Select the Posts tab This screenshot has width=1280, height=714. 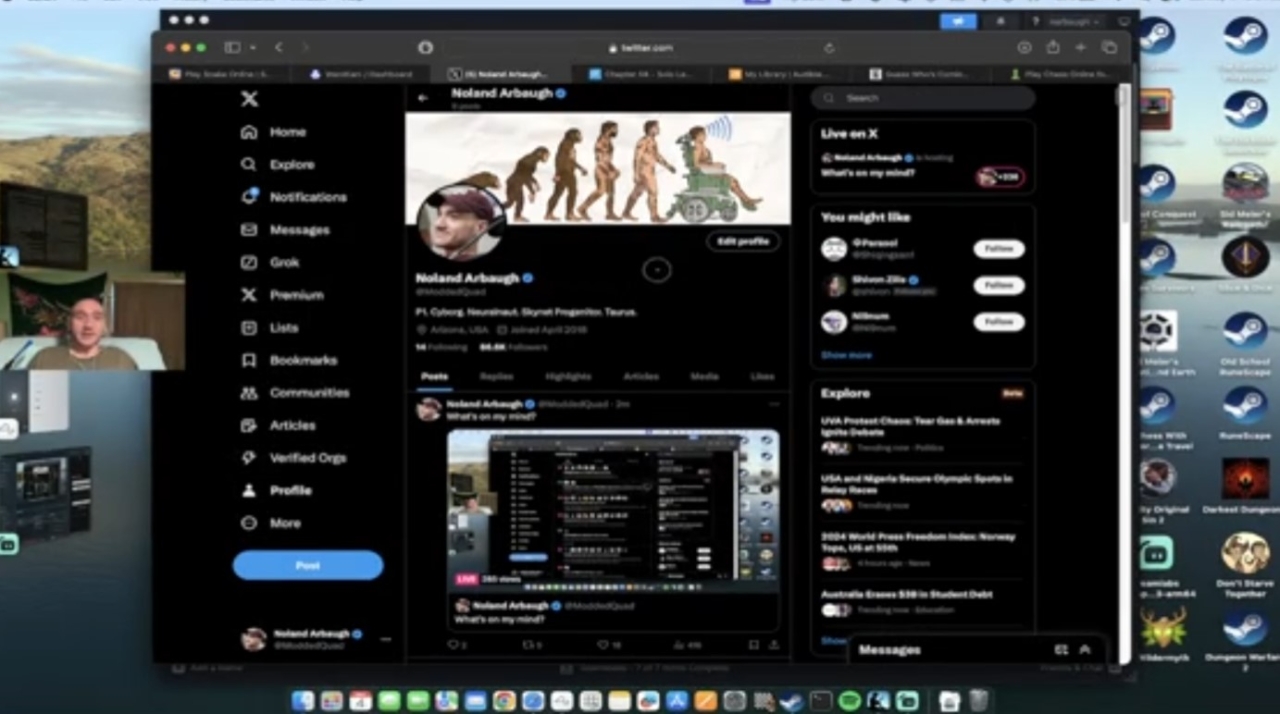(x=434, y=377)
